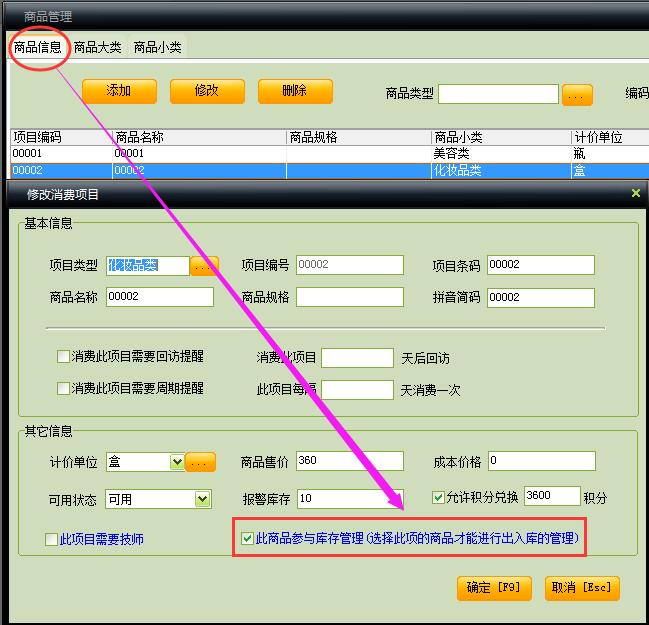The width and height of the screenshot is (649, 625).
Task: Edit the 商品规格 field in dialog
Action: tap(350, 297)
